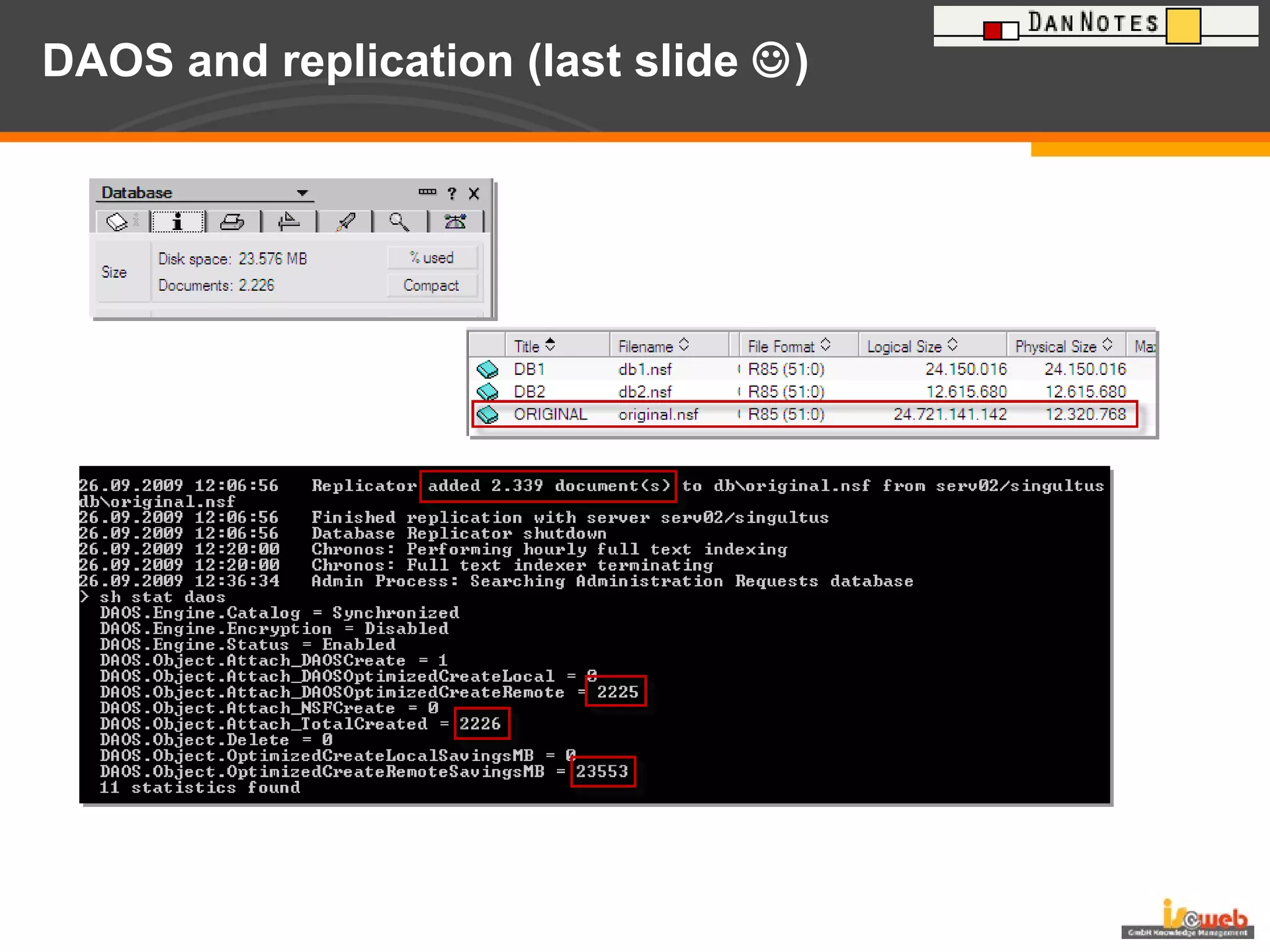
Task: Click the DB2 database icon
Action: (x=487, y=392)
